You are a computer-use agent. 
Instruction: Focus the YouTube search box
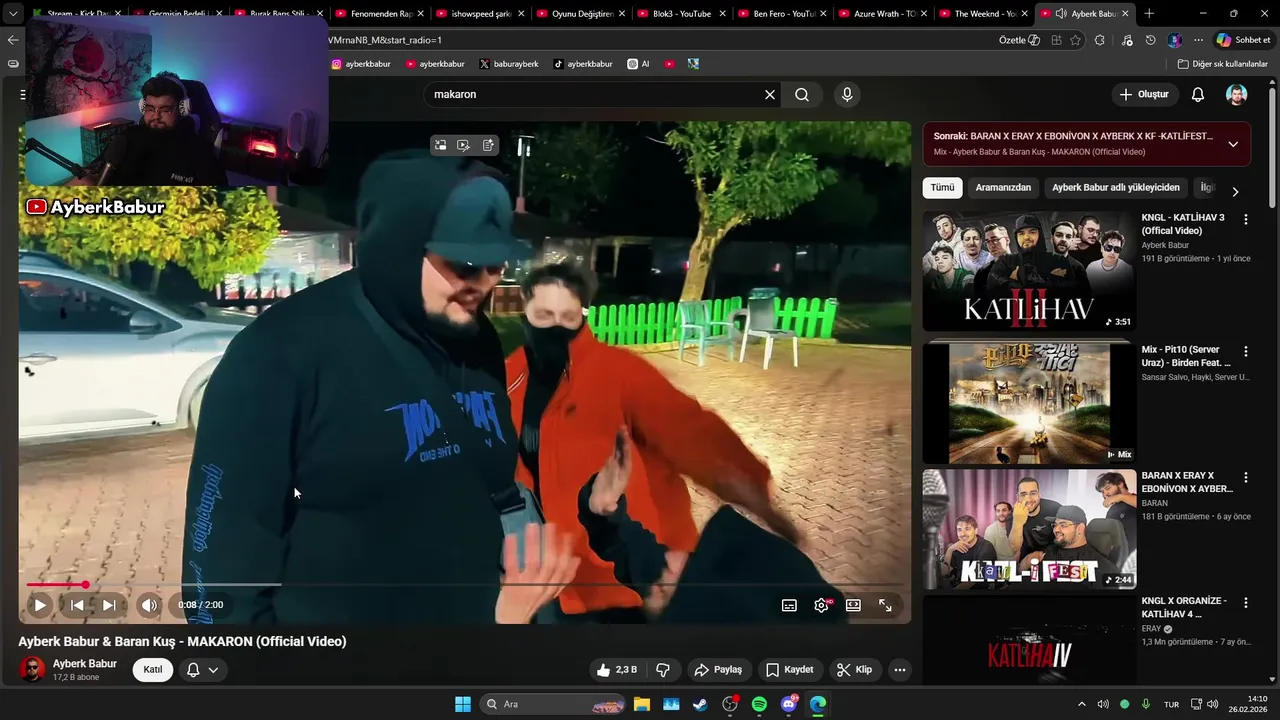595,94
